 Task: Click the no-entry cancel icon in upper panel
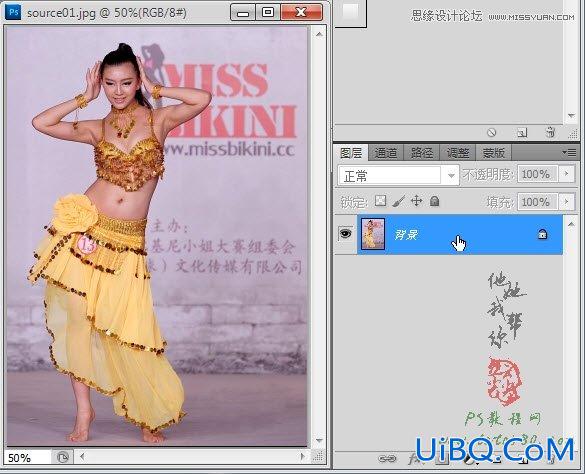(492, 132)
